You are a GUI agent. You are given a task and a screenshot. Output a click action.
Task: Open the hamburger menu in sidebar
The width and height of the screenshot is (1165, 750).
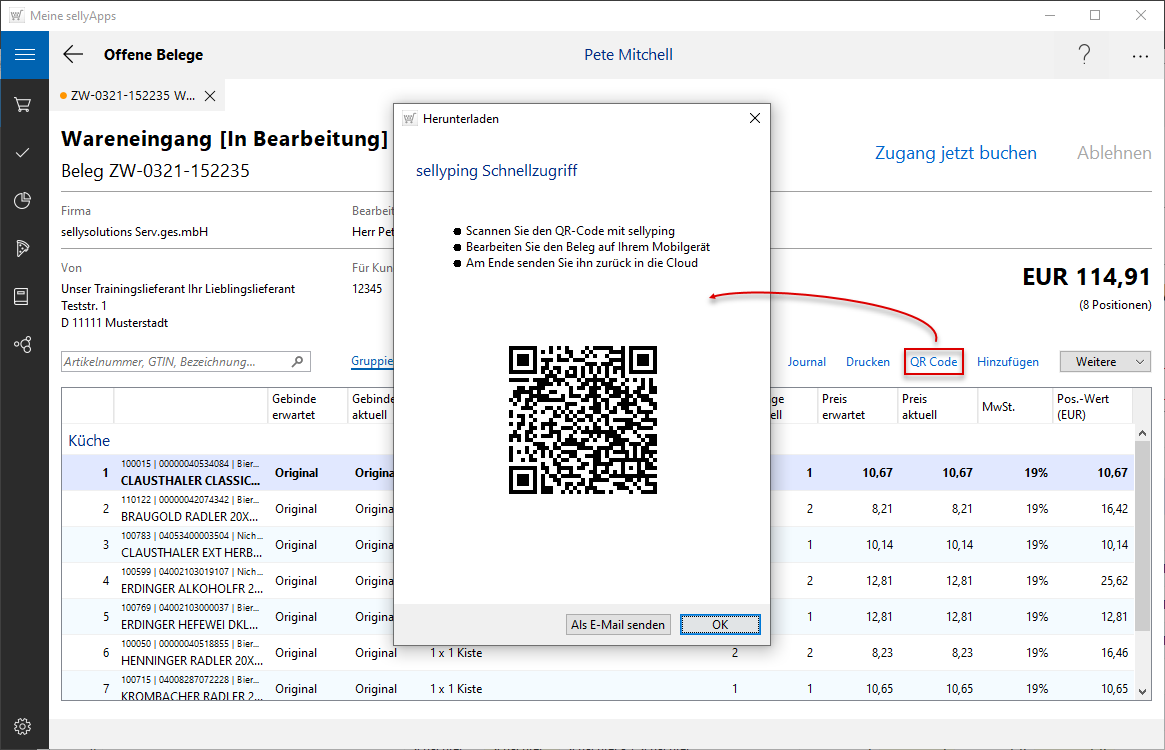coord(25,55)
